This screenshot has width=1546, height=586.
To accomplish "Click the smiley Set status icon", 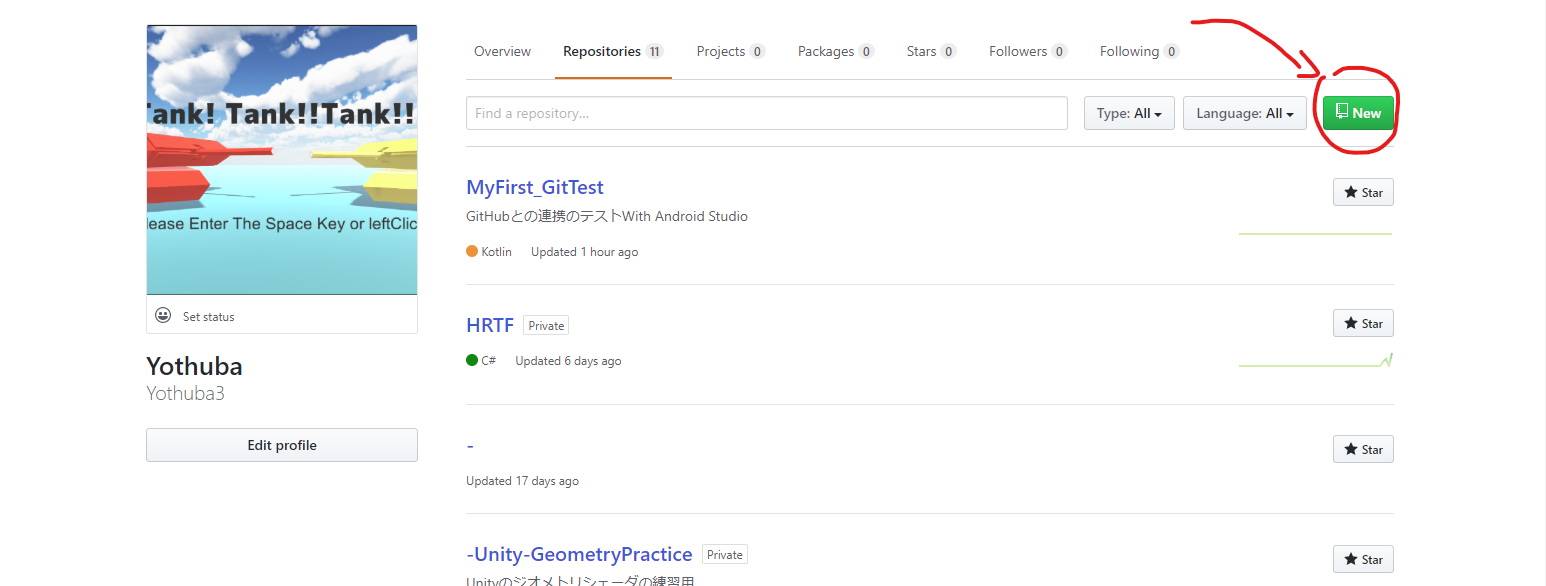I will (x=163, y=316).
